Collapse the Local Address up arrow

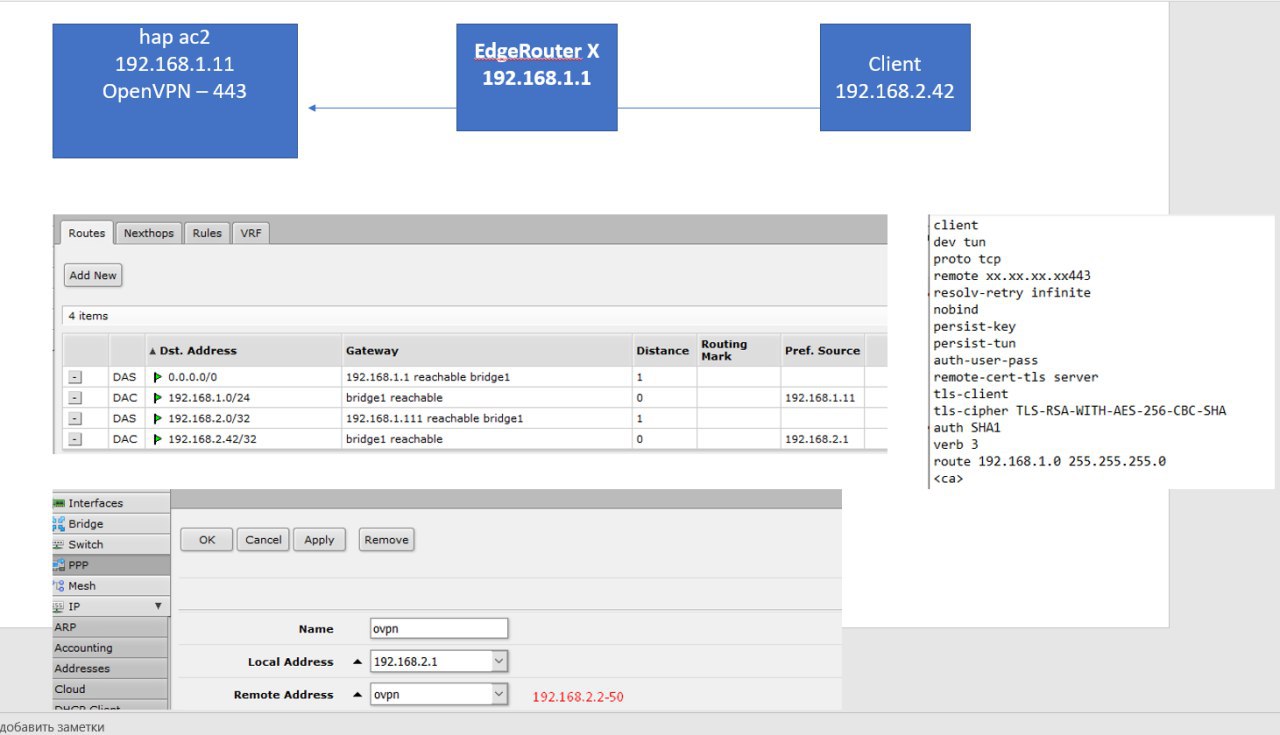(x=357, y=662)
